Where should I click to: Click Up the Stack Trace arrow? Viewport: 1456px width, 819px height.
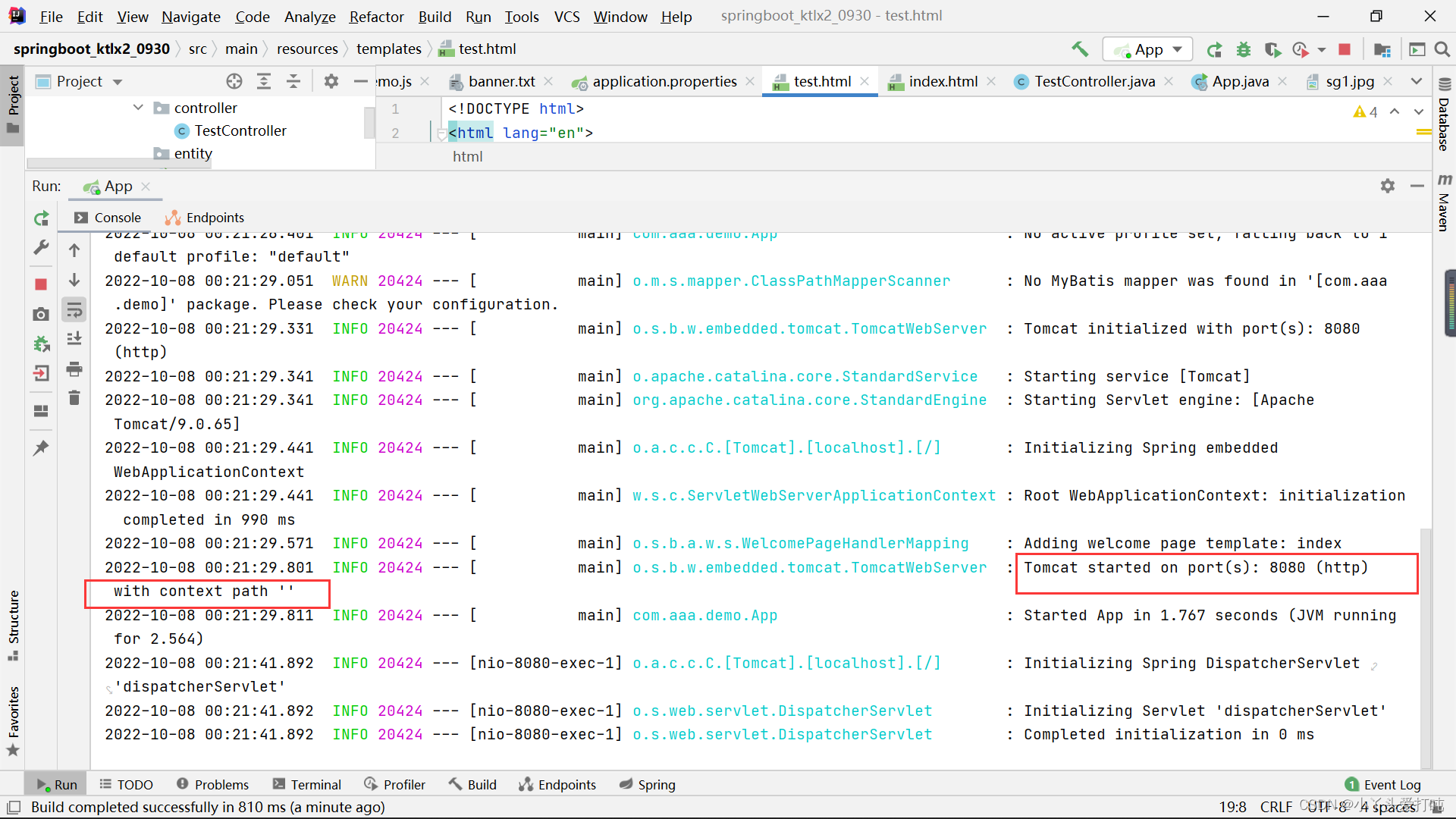74,249
